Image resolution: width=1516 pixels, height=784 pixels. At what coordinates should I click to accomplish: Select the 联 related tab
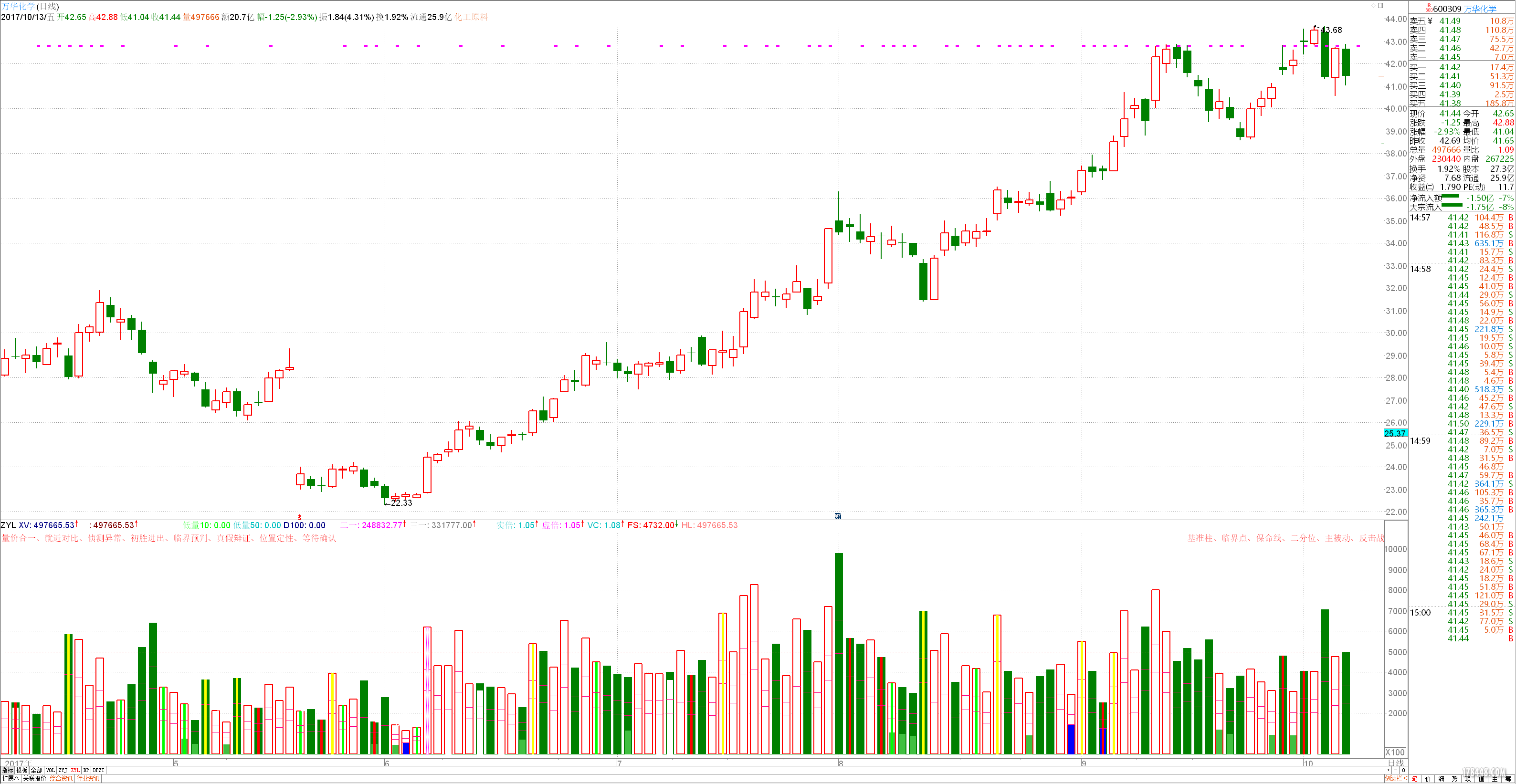pyautogui.click(x=1468, y=779)
